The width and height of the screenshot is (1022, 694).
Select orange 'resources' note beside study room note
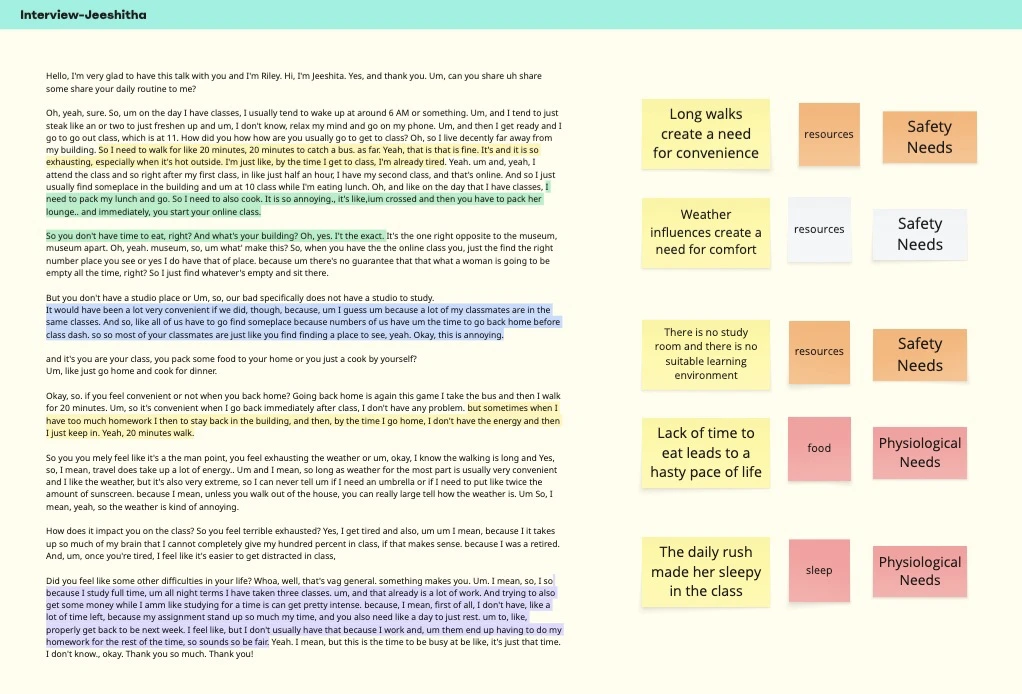[x=819, y=351]
